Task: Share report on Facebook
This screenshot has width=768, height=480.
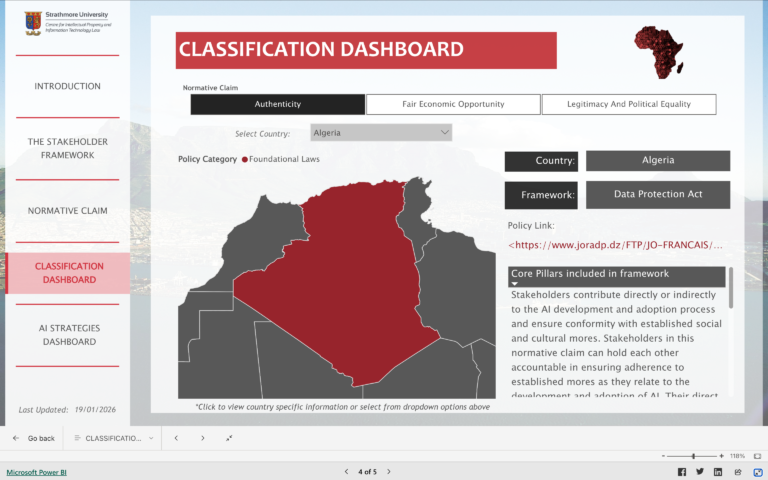Action: point(682,472)
